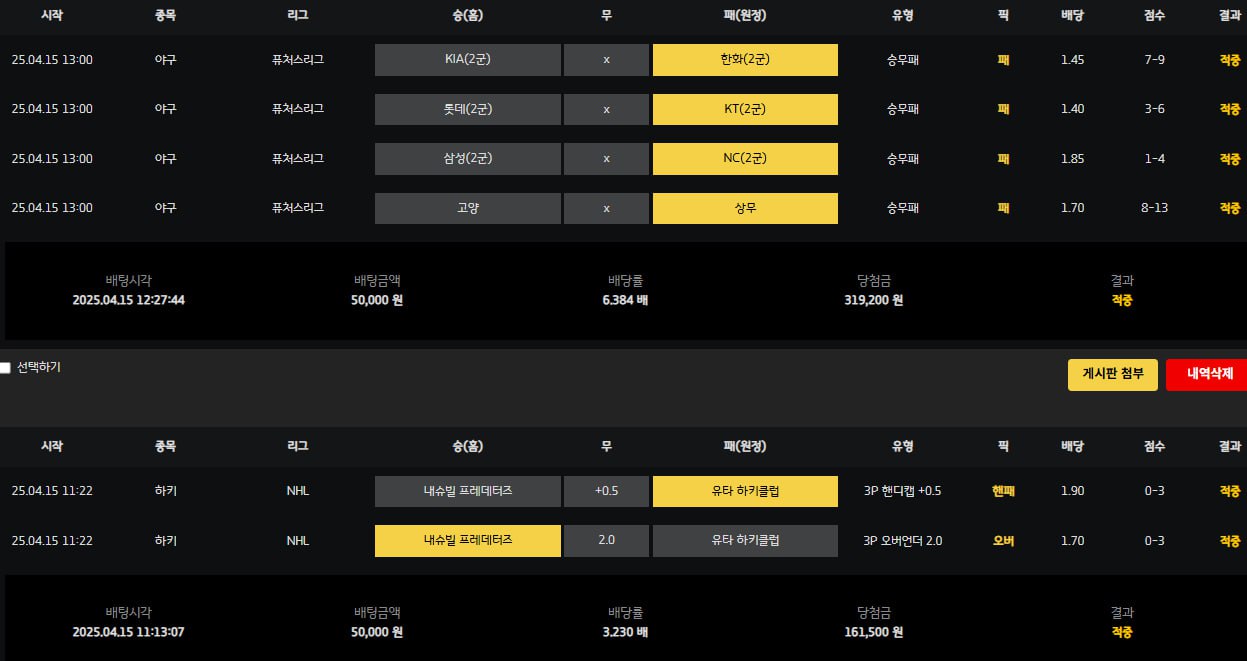Tick the 선택하기 checkbox
The height and width of the screenshot is (661, 1247).
(5, 368)
